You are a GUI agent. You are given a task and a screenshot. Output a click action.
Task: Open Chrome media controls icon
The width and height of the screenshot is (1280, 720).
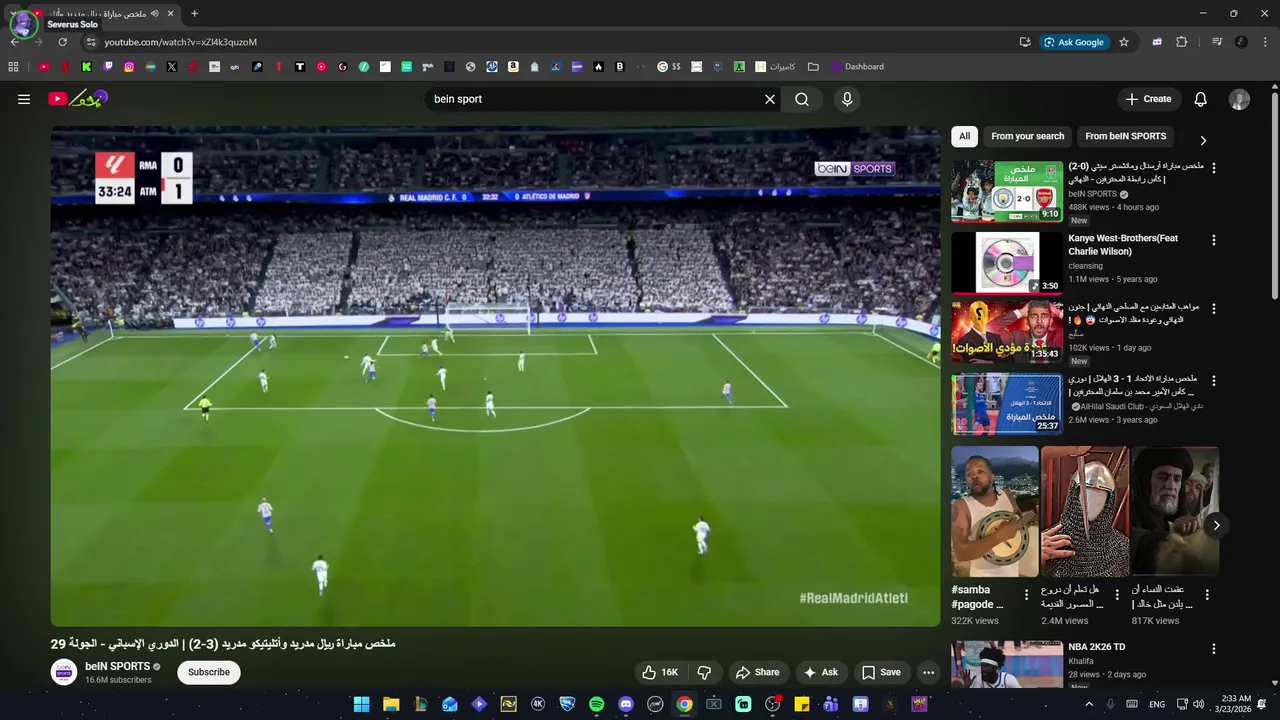click(1217, 42)
